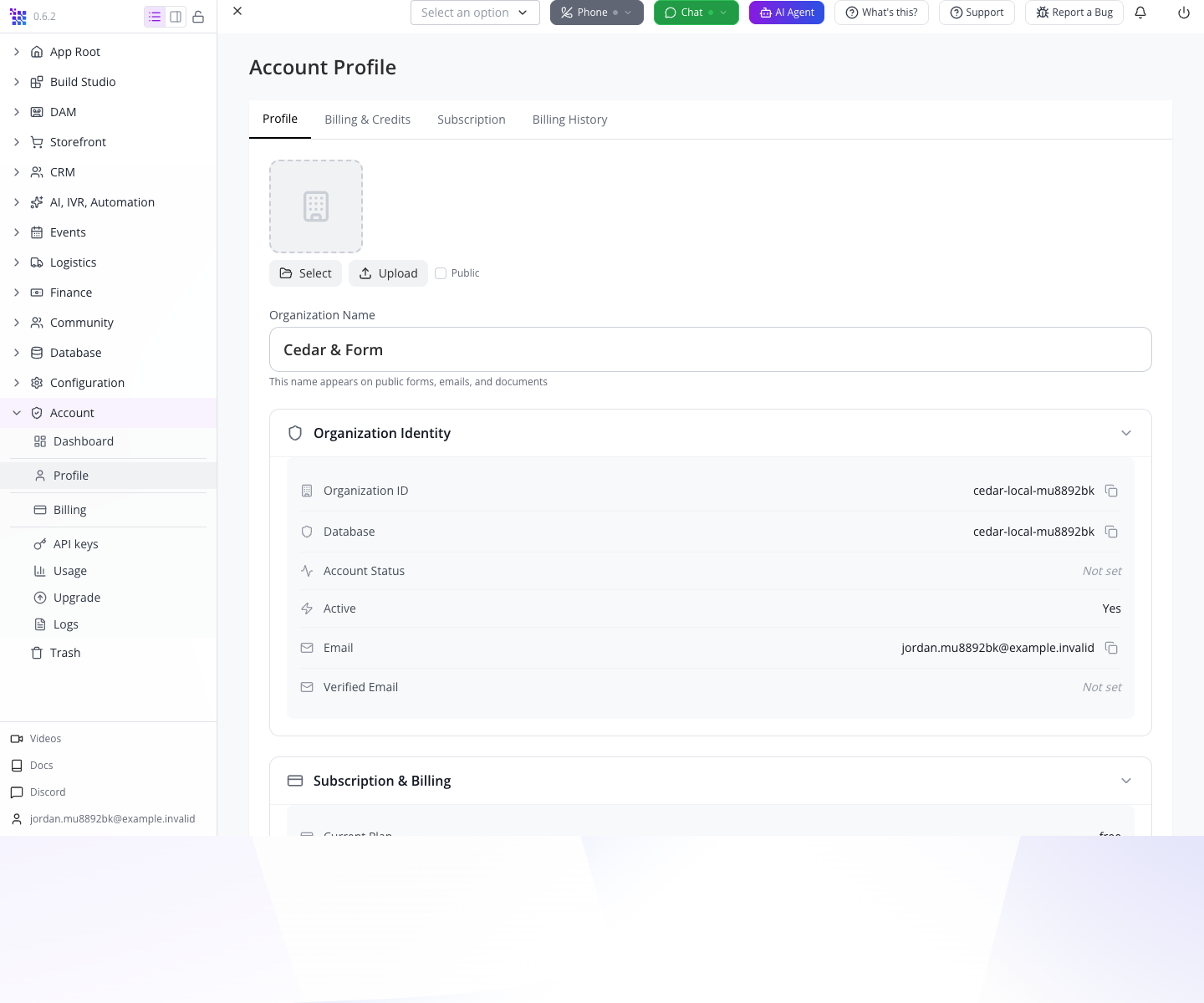
Task: Open the notifications bell
Action: (1140, 13)
